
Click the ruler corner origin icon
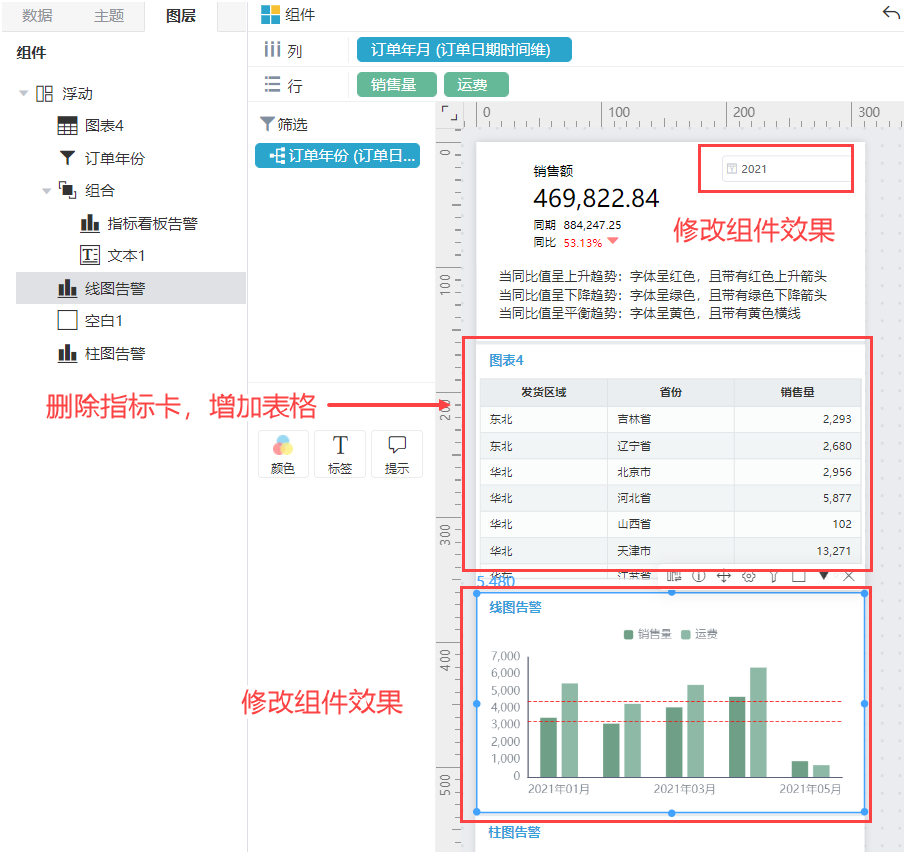(x=449, y=113)
